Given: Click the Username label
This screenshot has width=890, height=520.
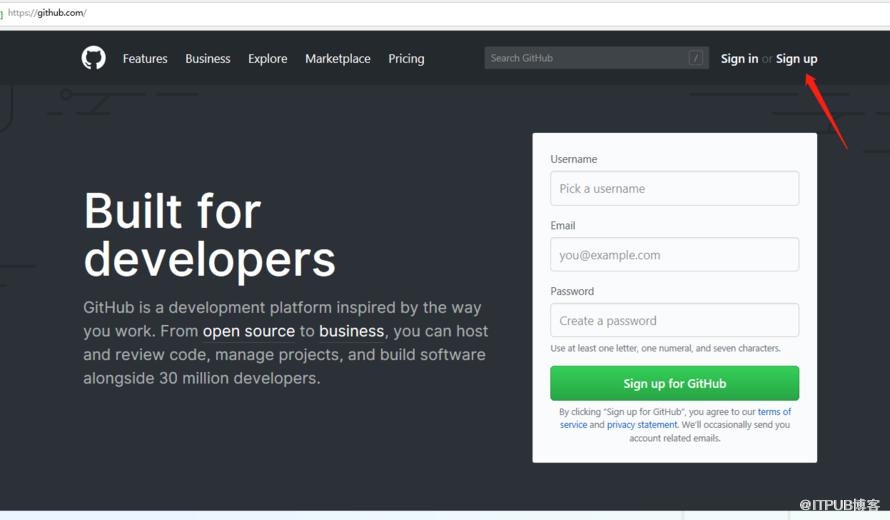Looking at the screenshot, I should (x=573, y=159).
